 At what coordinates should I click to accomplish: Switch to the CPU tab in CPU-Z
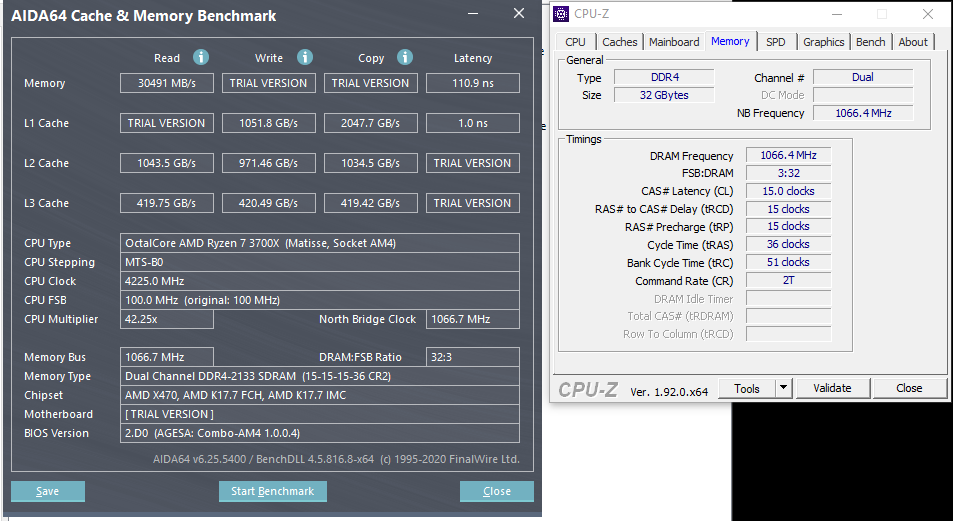tap(575, 42)
